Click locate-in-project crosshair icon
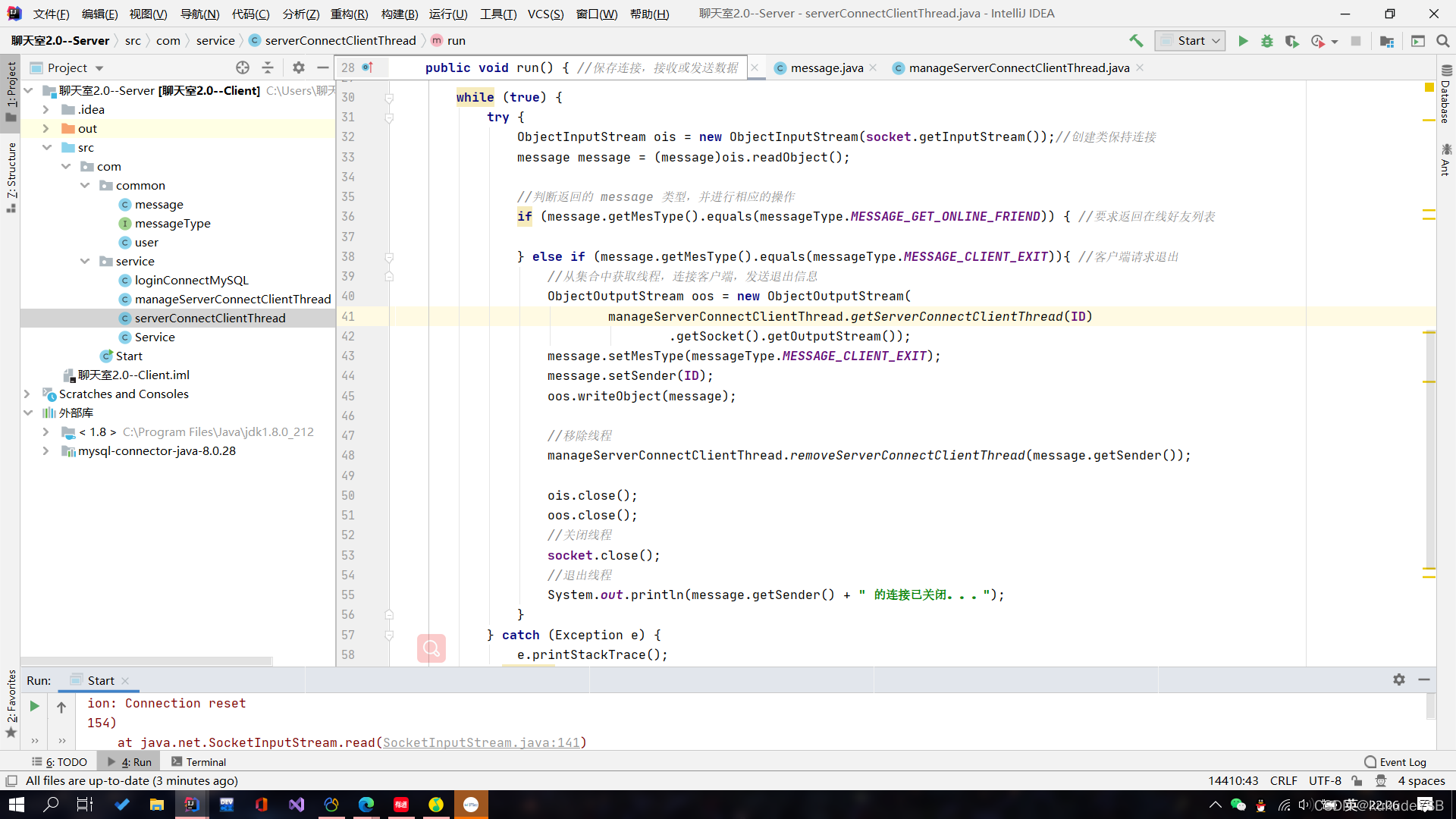The image size is (1456, 819). click(x=243, y=67)
